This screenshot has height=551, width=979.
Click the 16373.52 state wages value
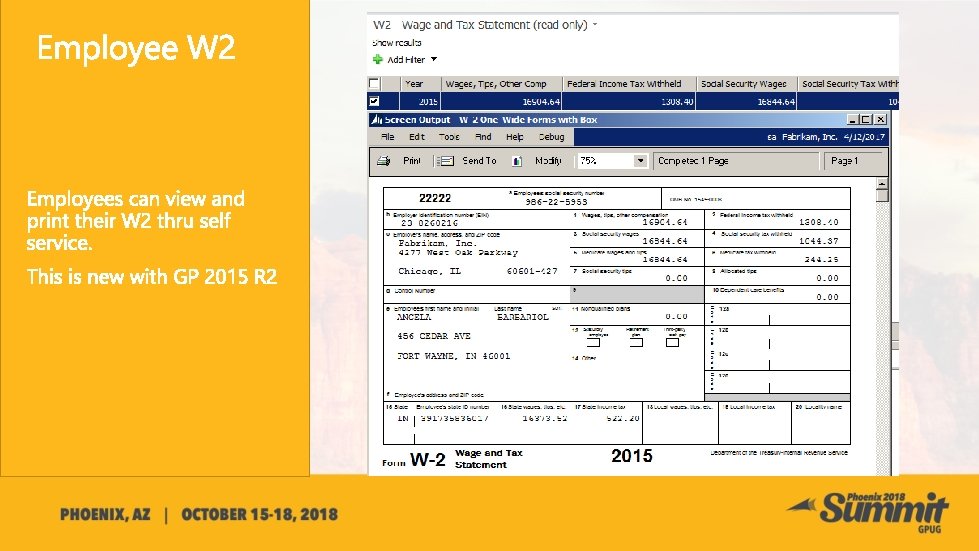[545, 418]
